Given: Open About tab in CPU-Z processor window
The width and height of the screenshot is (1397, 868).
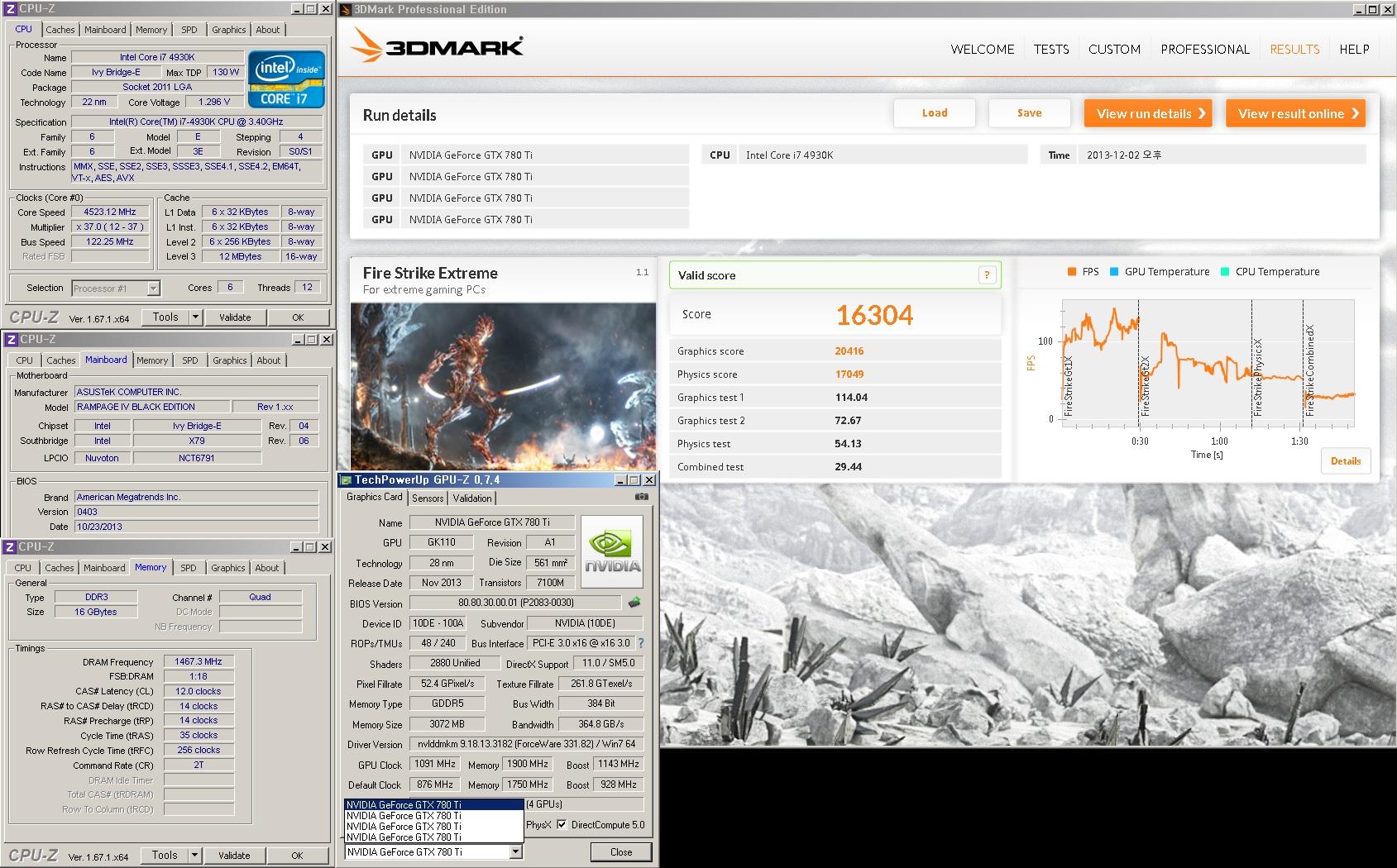Looking at the screenshot, I should [x=268, y=30].
